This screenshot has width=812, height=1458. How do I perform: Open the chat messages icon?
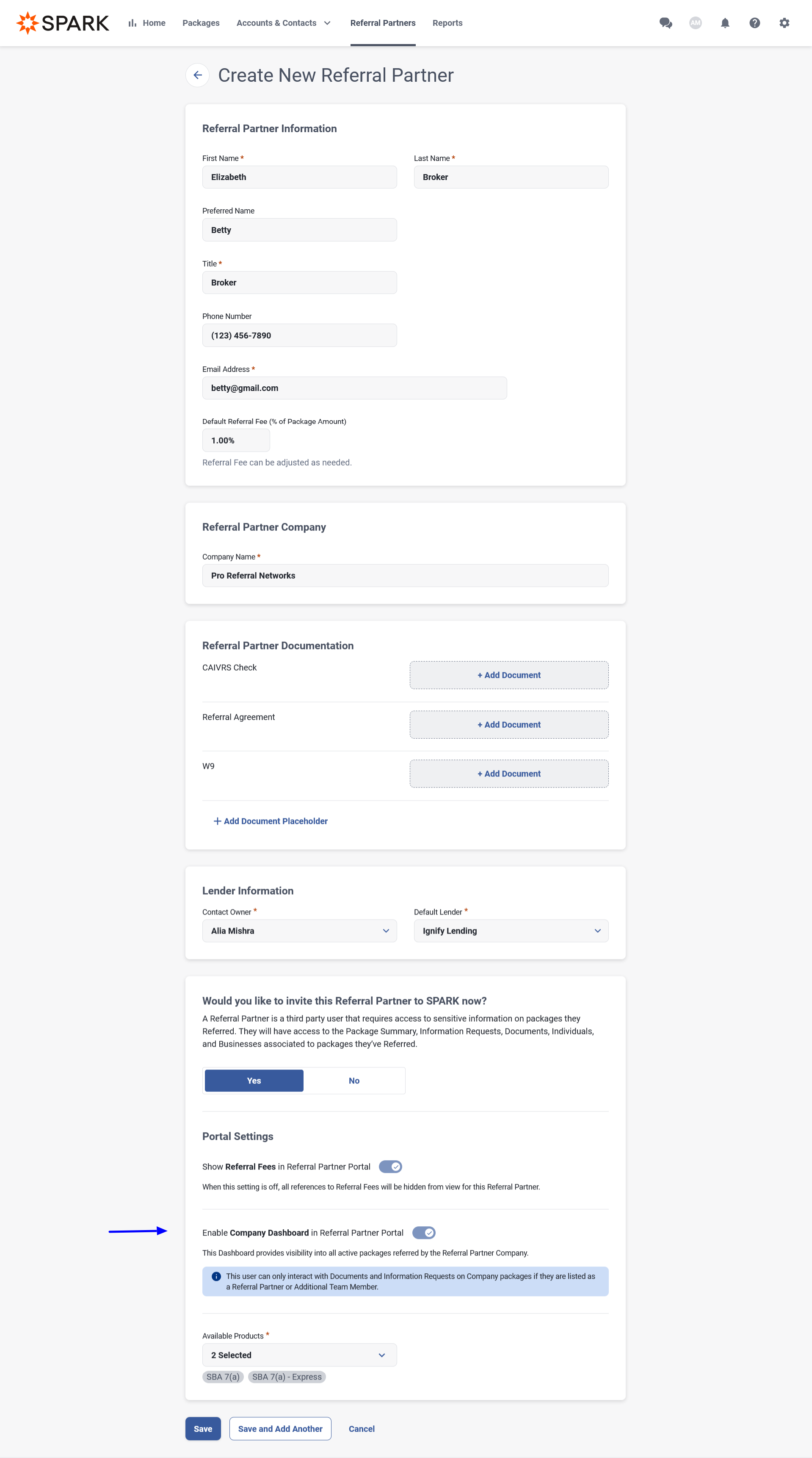click(x=666, y=23)
